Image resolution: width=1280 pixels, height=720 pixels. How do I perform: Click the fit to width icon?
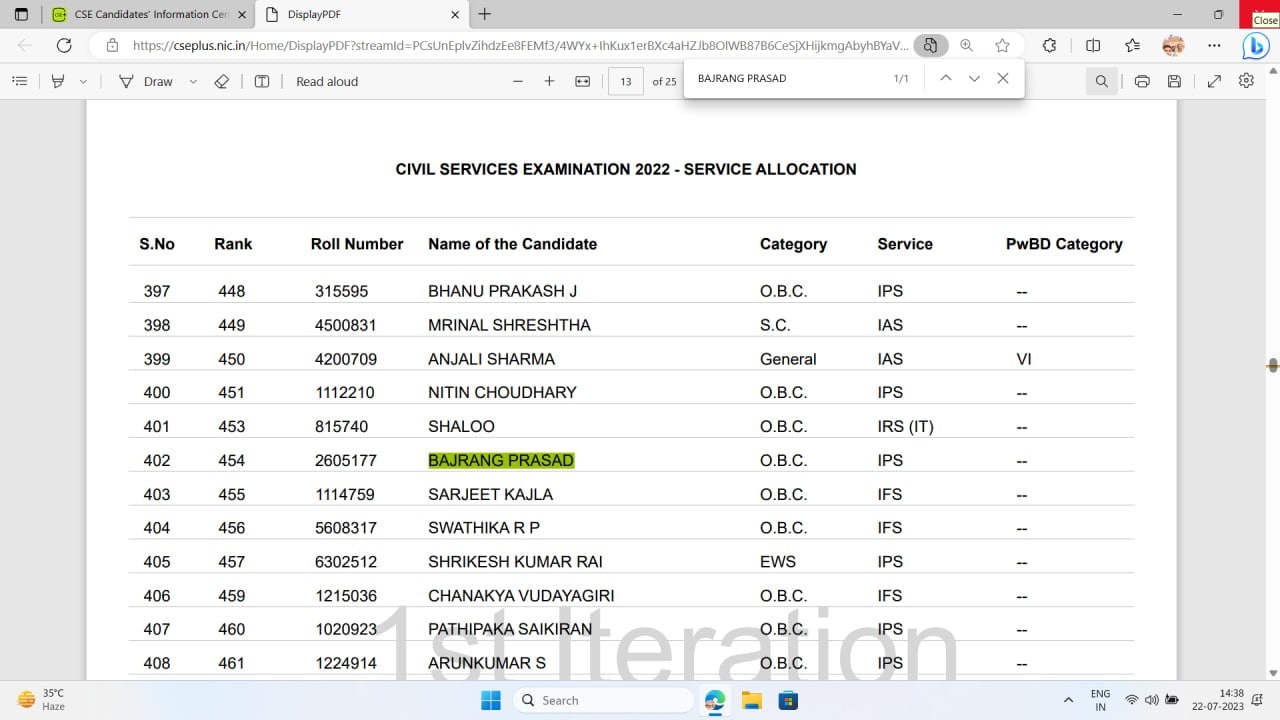(583, 81)
